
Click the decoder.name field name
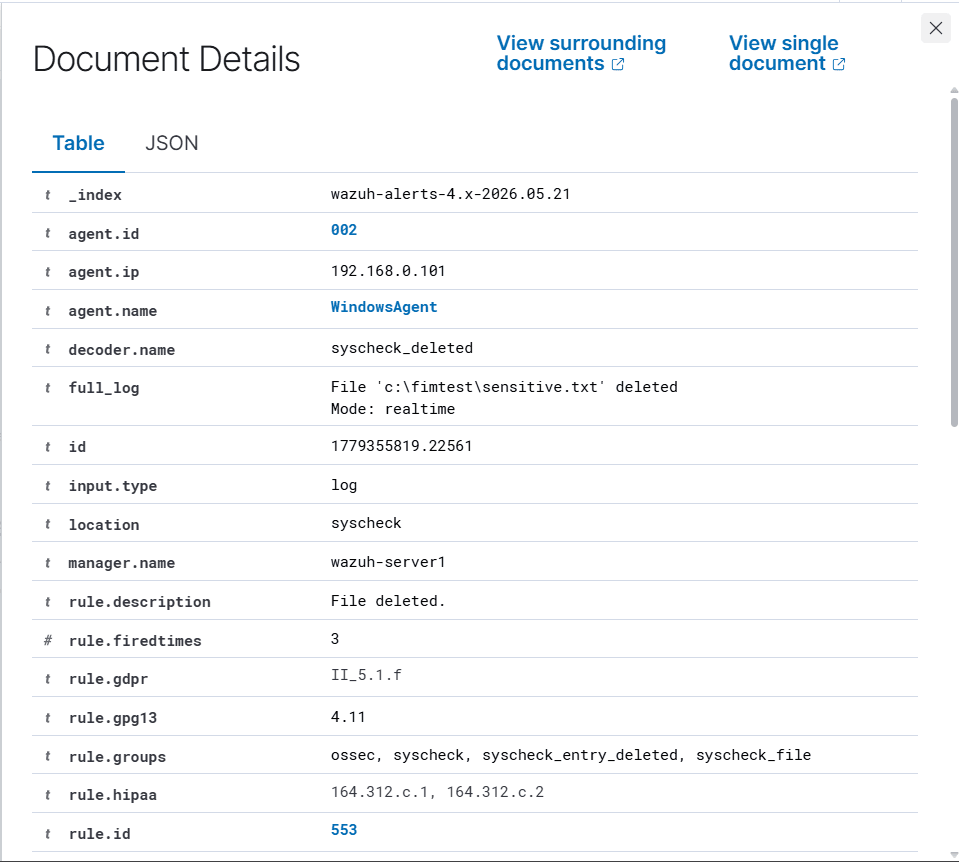(x=122, y=350)
